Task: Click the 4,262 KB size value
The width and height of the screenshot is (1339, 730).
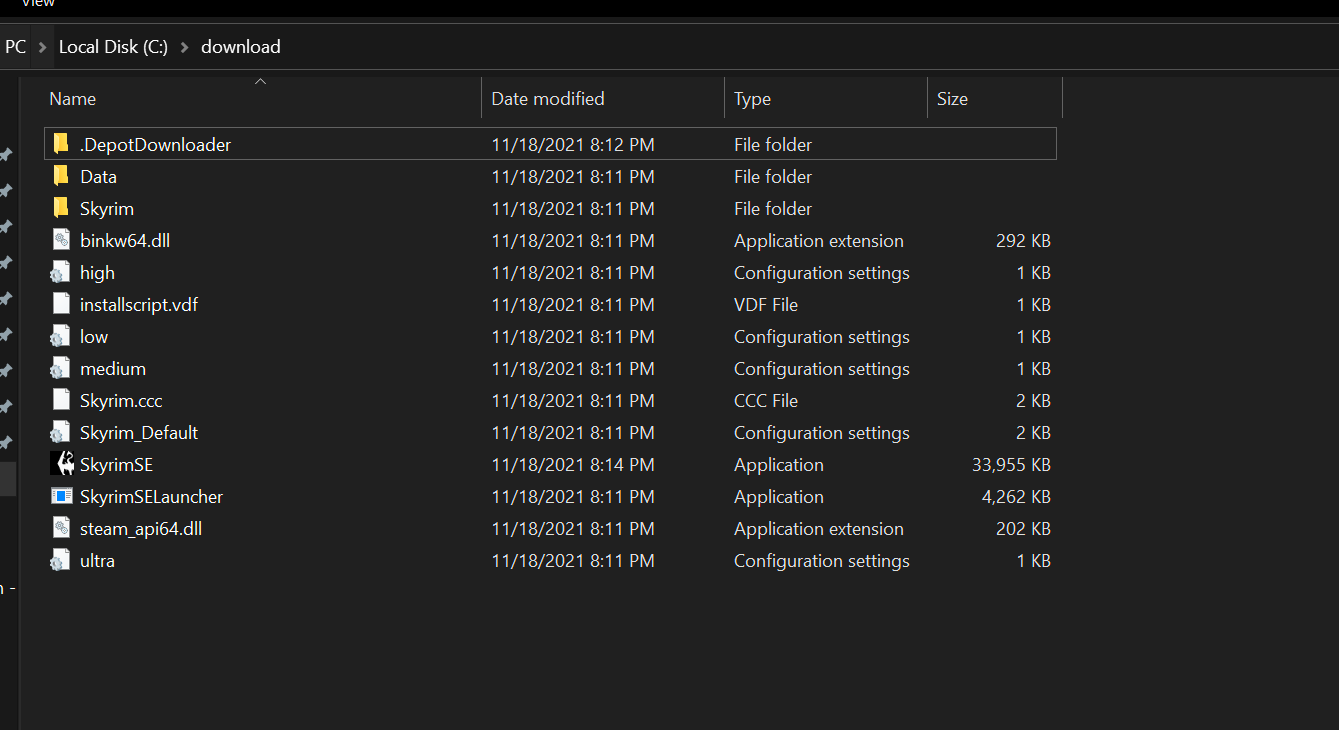Action: click(1016, 497)
